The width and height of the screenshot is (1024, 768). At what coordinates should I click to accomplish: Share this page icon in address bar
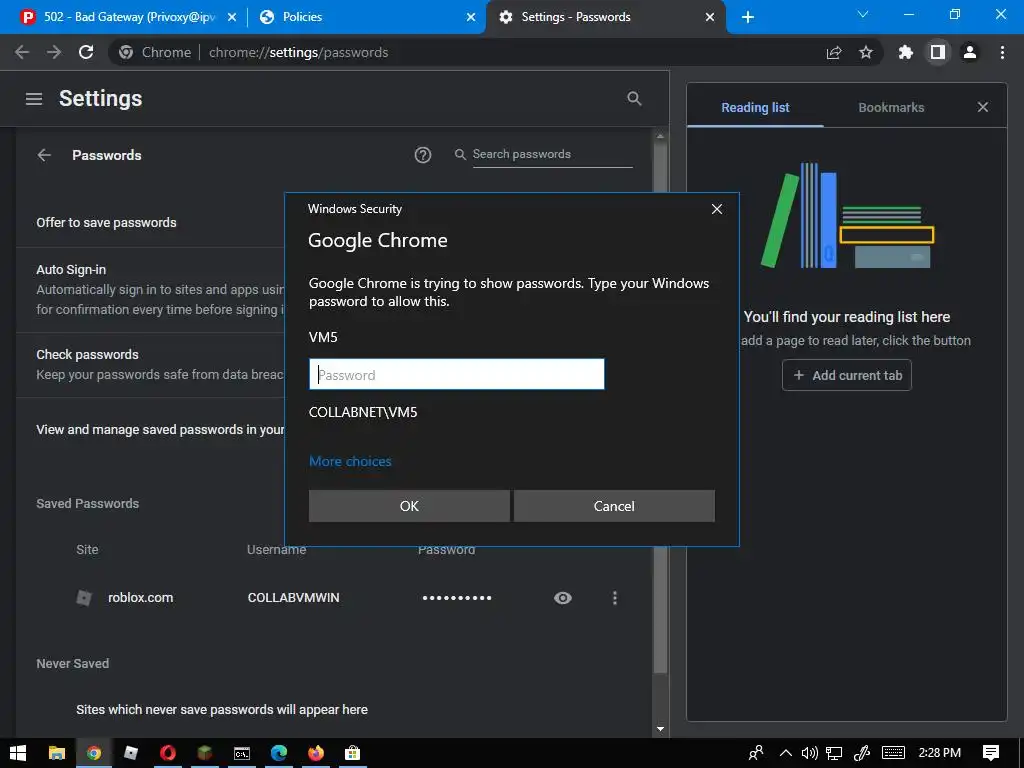[x=834, y=52]
